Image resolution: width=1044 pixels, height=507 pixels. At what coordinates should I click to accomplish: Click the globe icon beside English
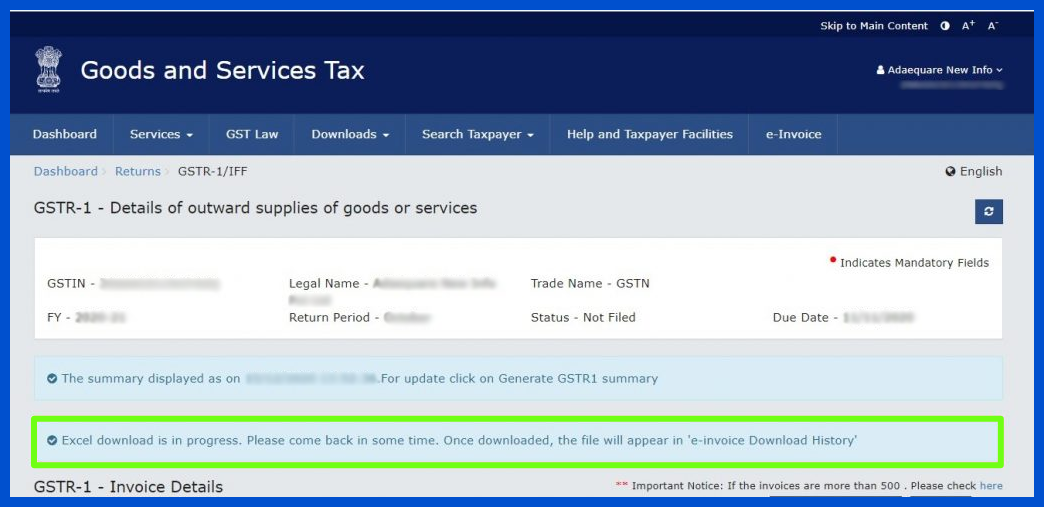click(x=950, y=171)
